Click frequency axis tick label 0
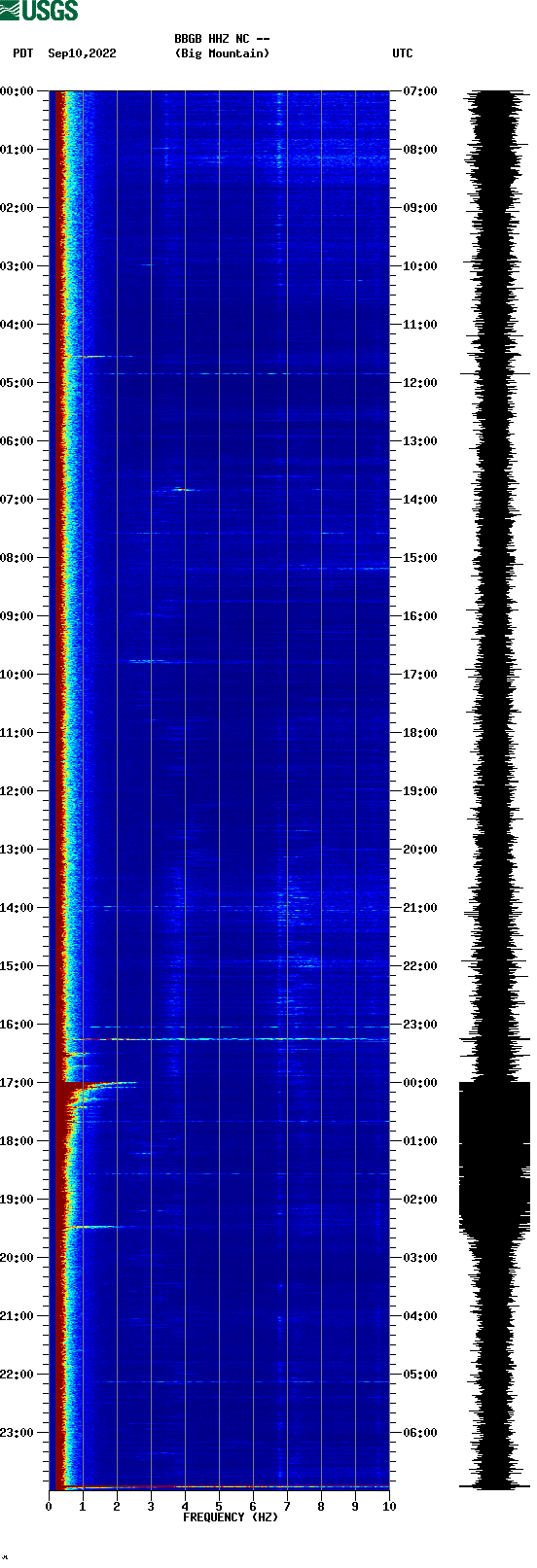 point(49,1507)
